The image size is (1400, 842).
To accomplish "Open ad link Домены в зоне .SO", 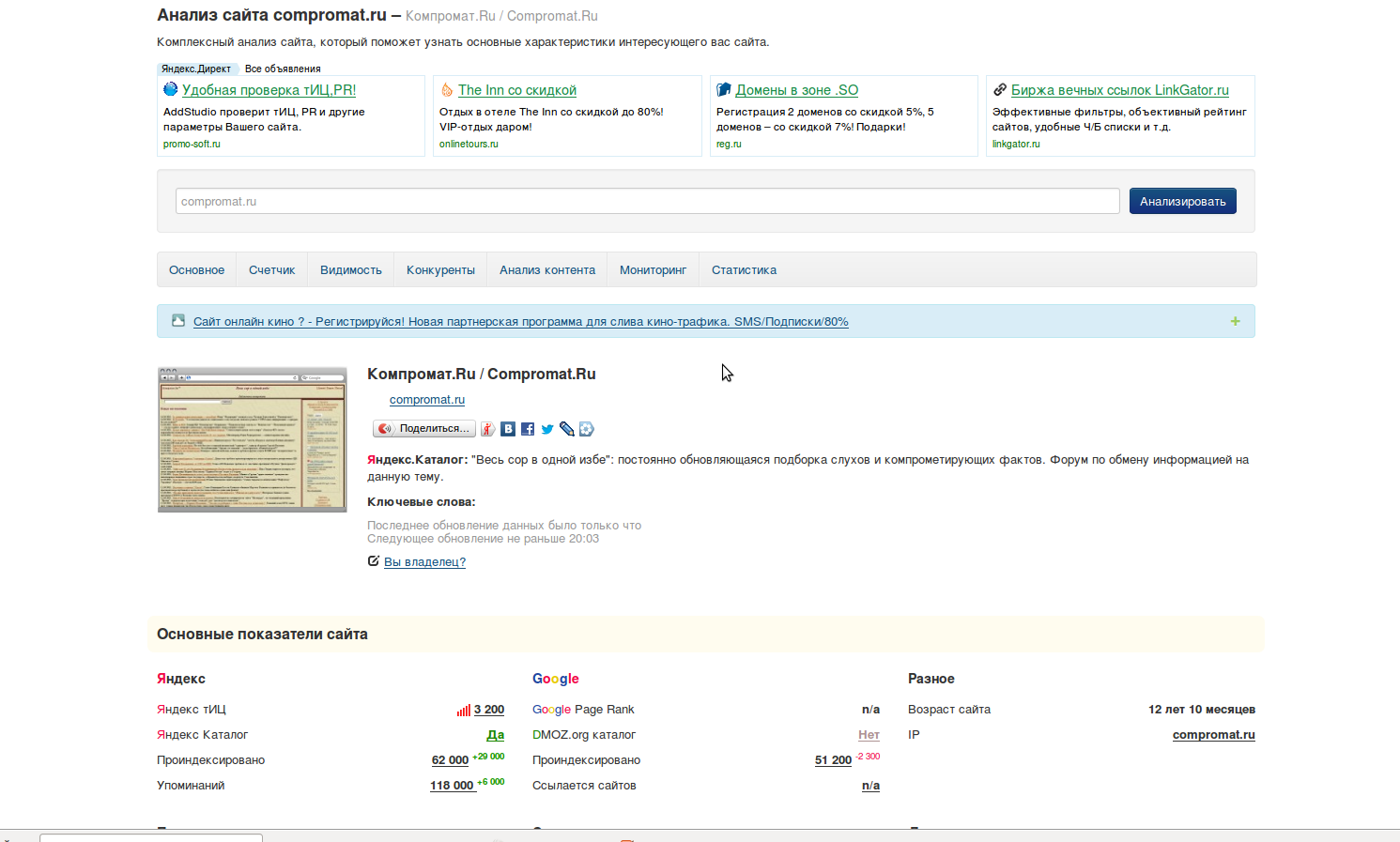I will pos(797,90).
